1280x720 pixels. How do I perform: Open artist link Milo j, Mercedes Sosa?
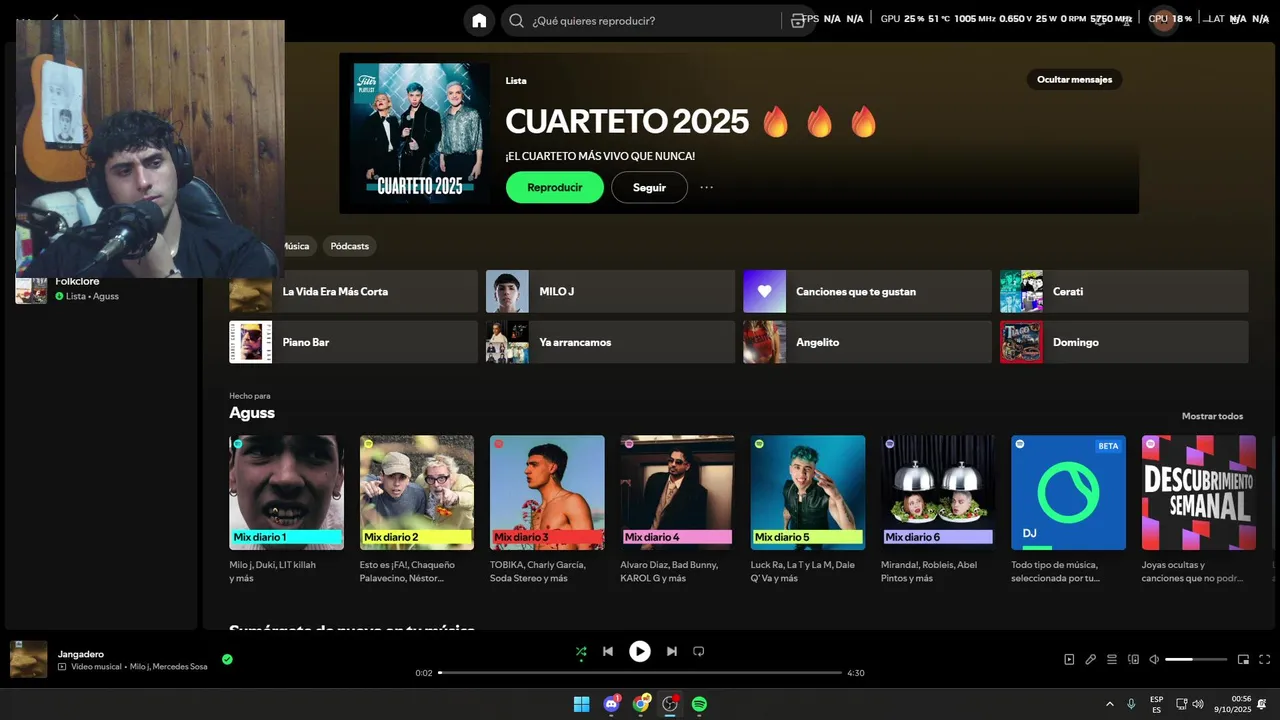click(169, 666)
